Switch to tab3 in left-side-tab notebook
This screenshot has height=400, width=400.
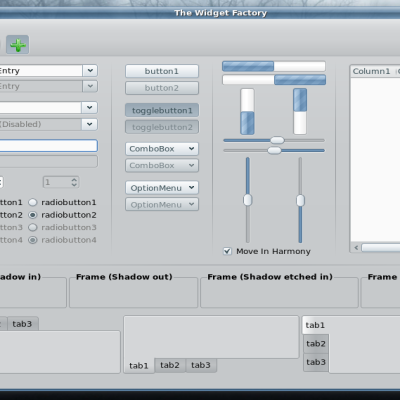point(316,362)
